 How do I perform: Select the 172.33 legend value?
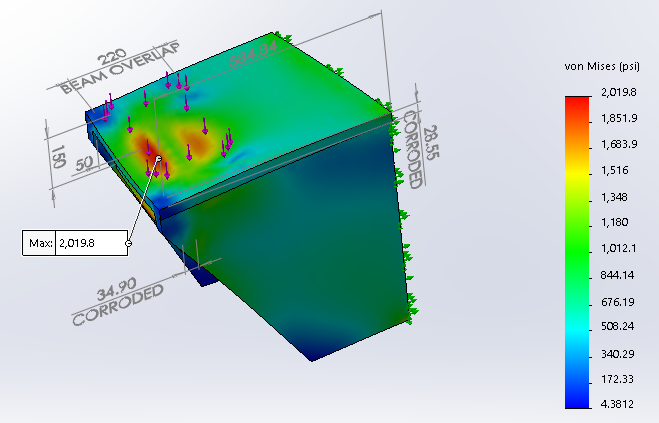pos(618,378)
